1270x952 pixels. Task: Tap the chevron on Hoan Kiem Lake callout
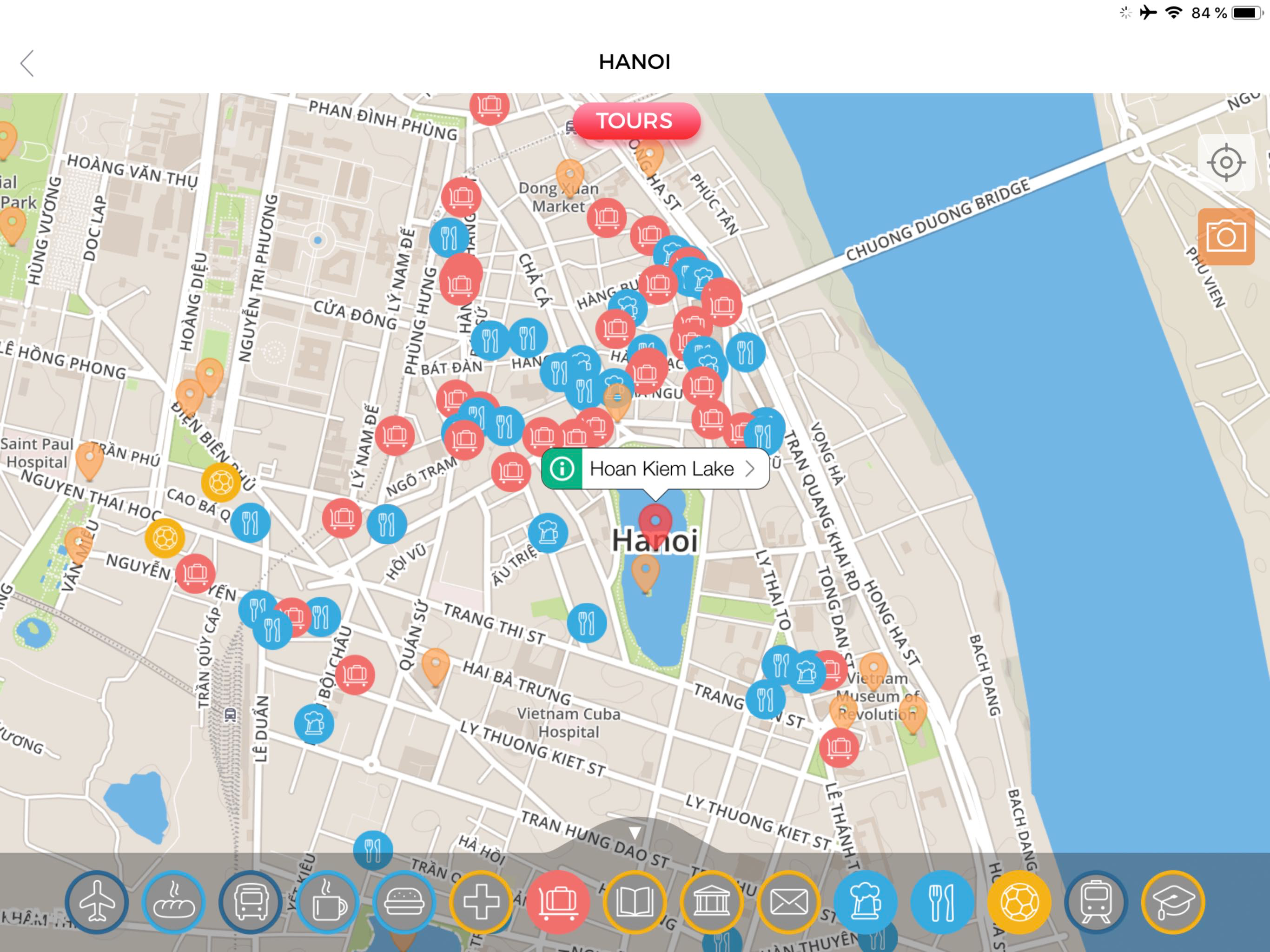click(x=749, y=469)
